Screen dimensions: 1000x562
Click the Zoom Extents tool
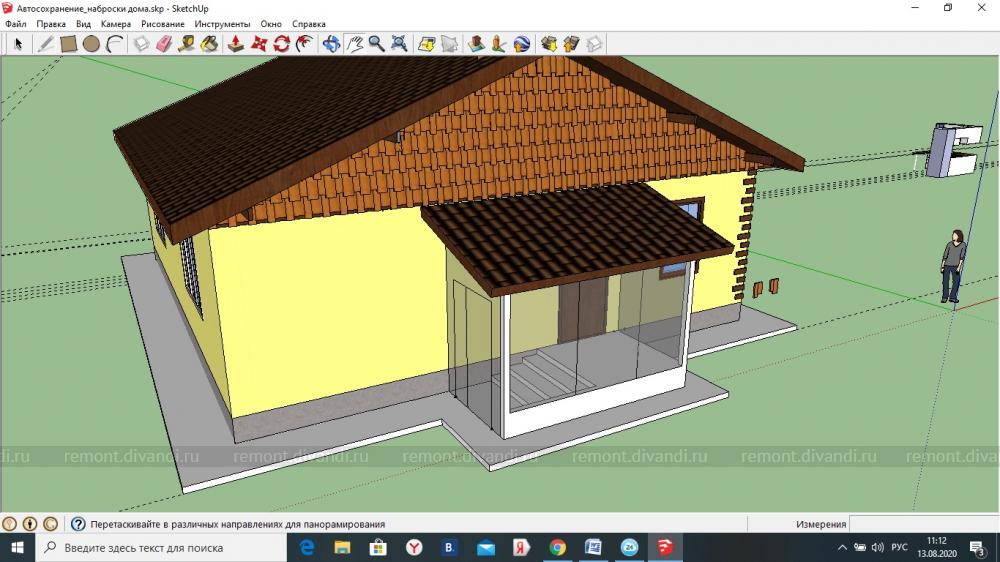399,43
